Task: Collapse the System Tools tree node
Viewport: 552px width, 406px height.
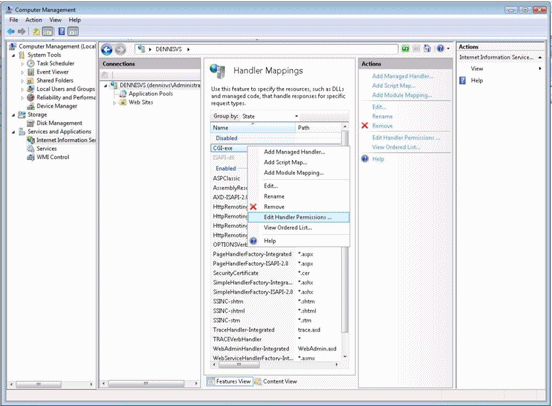Action: 13,55
